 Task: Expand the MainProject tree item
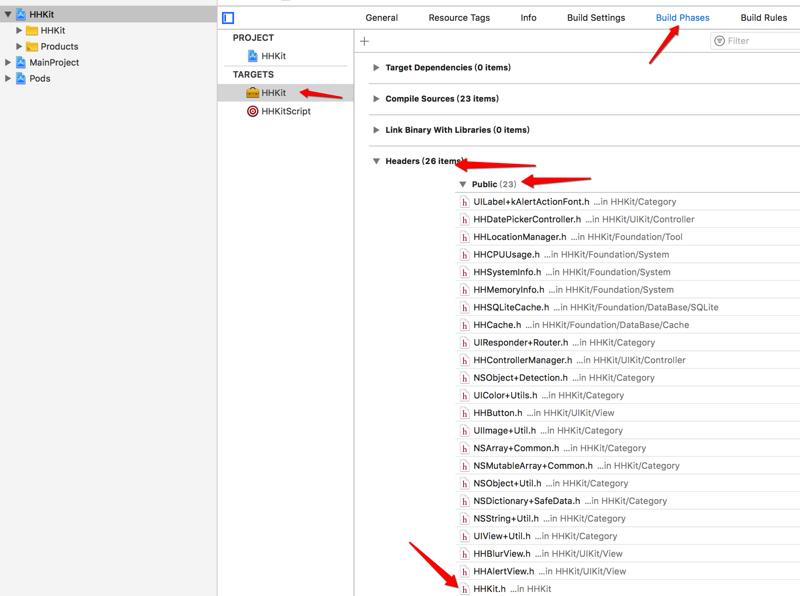pyautogui.click(x=8, y=62)
